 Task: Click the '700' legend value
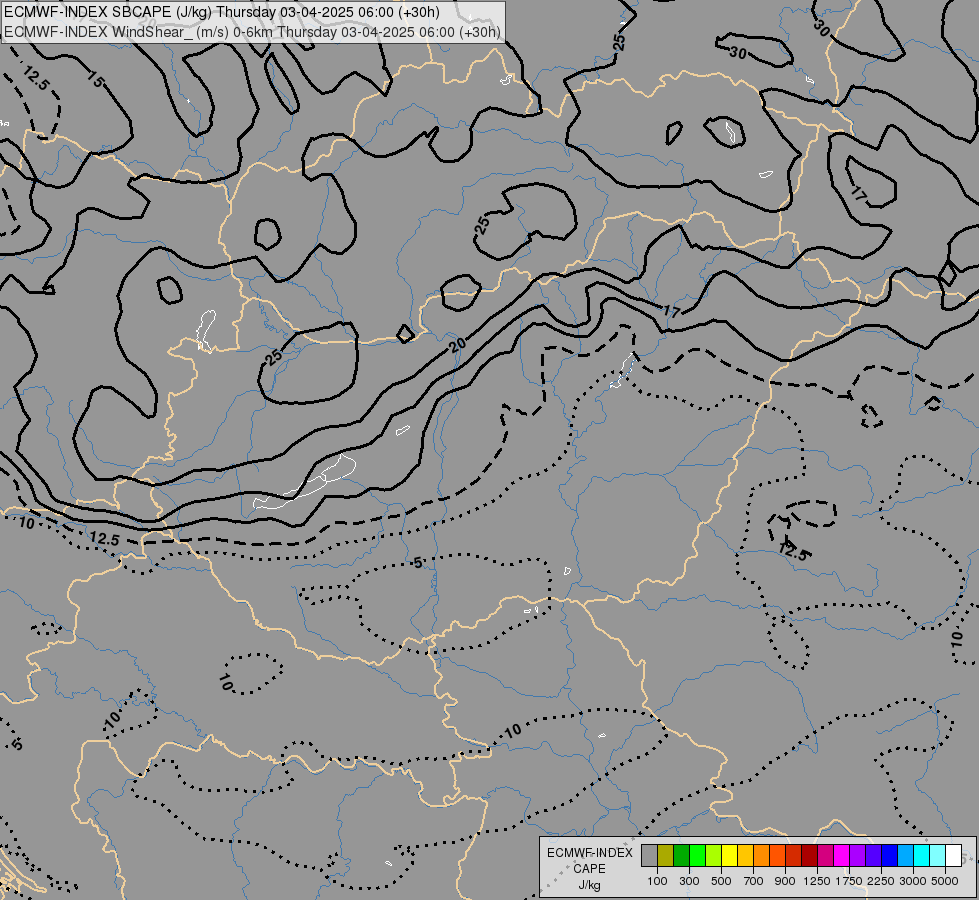point(754,881)
